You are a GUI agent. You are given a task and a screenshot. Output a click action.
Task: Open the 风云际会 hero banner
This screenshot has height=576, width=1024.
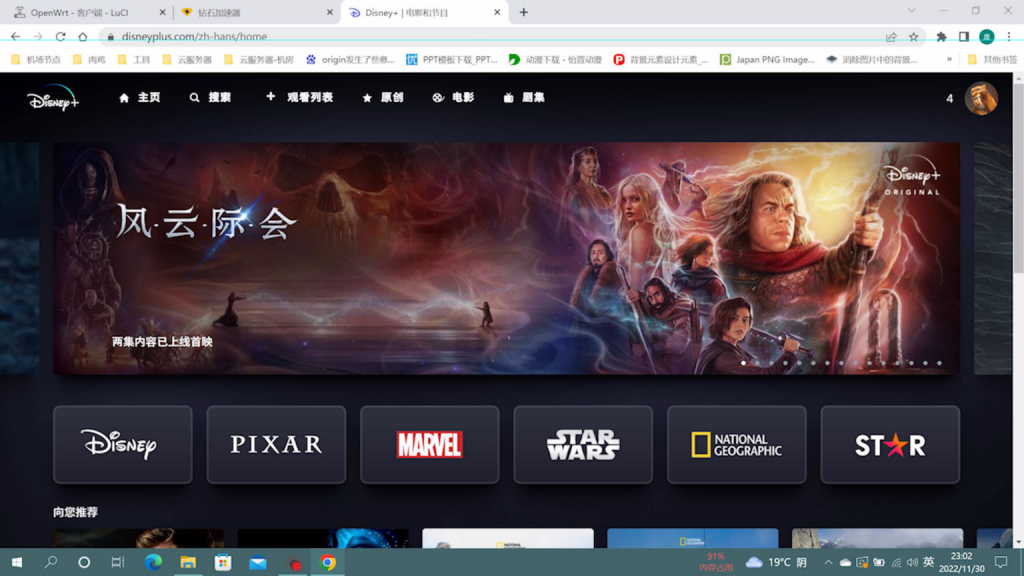click(x=506, y=259)
